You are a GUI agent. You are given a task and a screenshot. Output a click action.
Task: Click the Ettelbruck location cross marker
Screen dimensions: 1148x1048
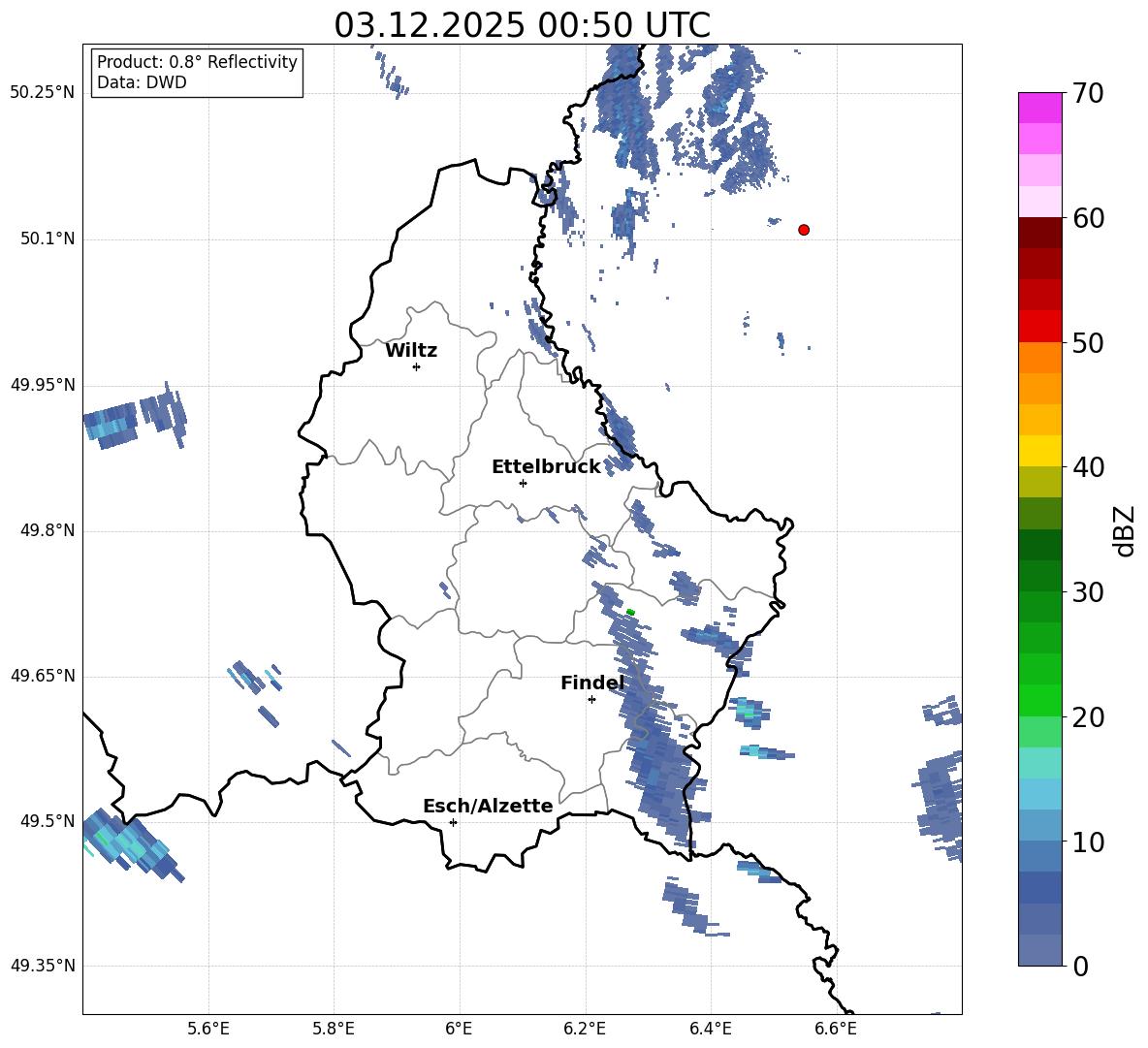pos(523,483)
